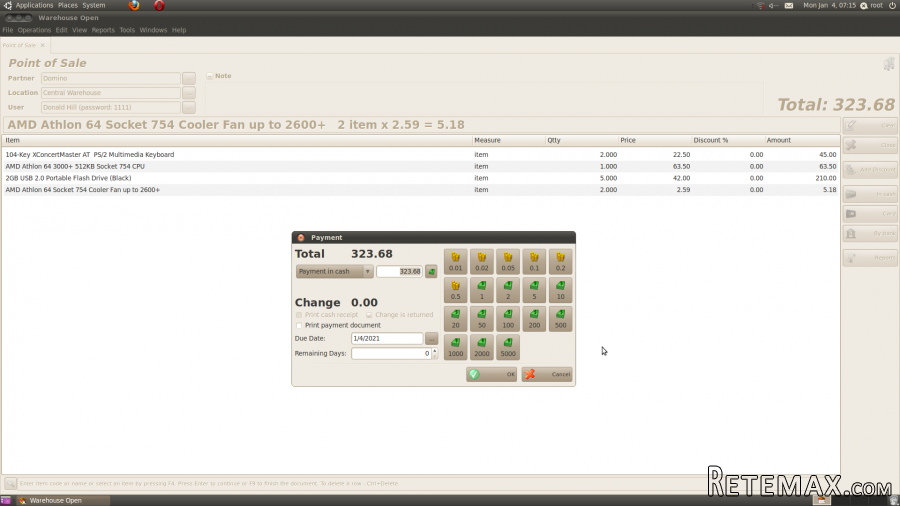Add a 100 banknote to payment
This screenshot has height=506, width=900.
point(508,319)
